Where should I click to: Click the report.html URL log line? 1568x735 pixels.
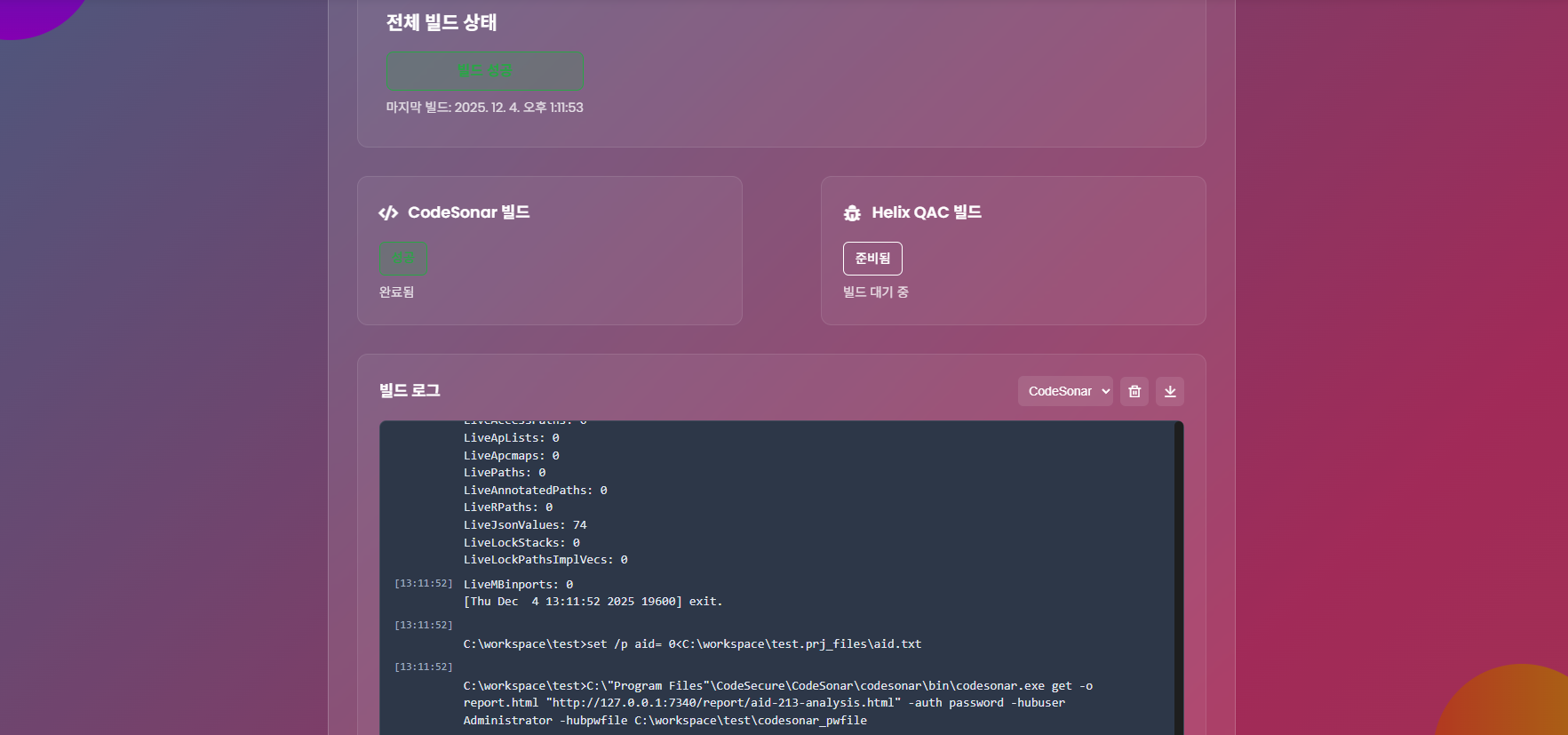point(764,703)
